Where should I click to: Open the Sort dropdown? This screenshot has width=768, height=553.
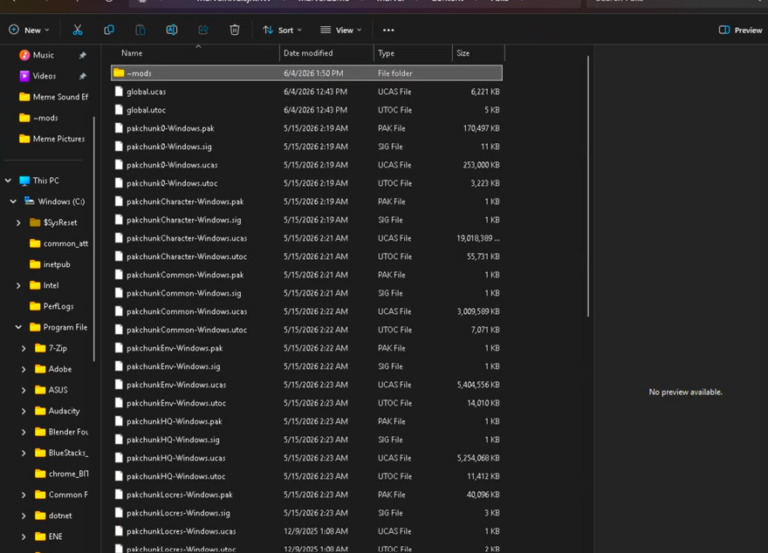(282, 30)
